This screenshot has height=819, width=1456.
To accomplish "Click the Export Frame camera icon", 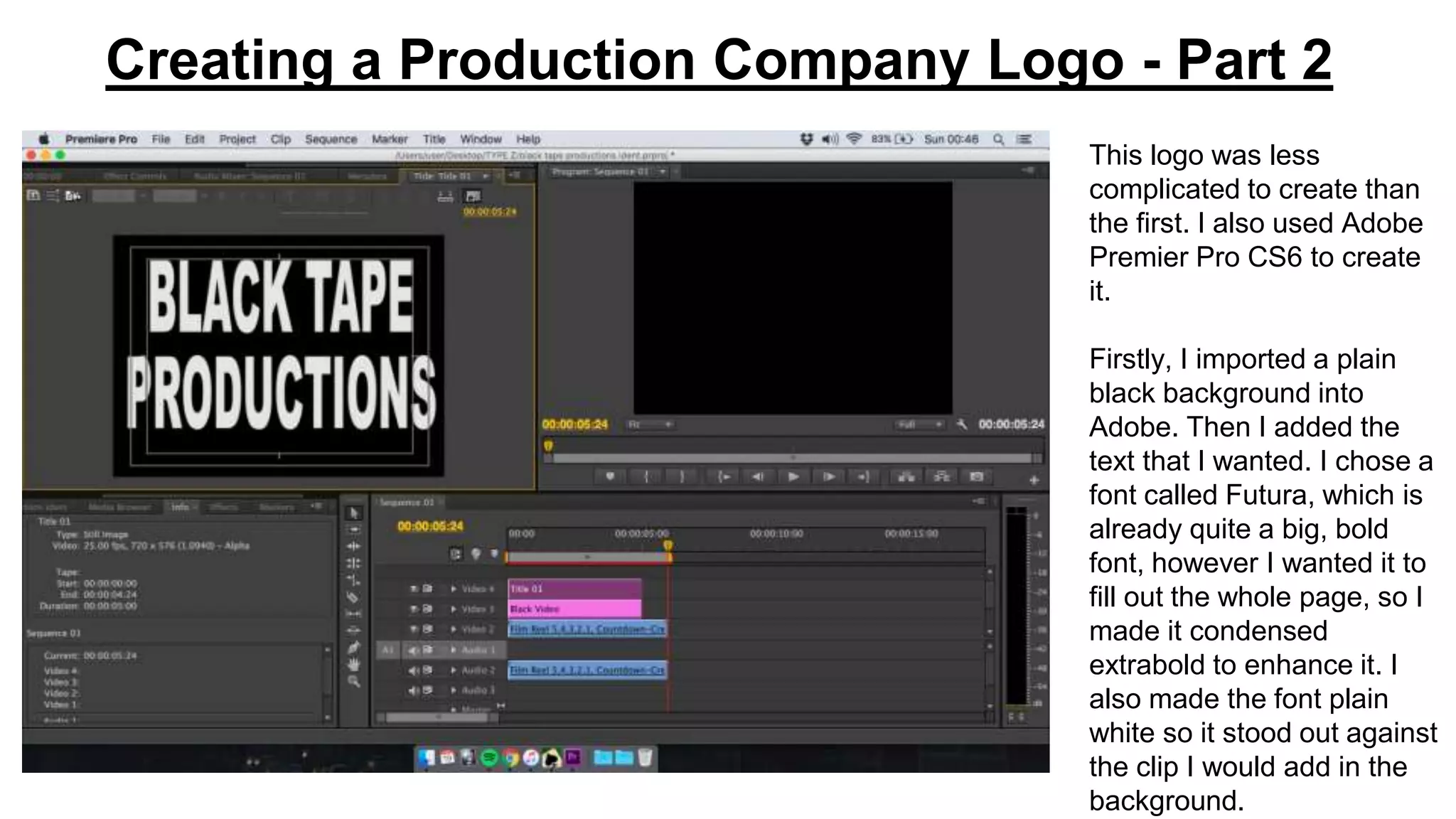I will (977, 477).
